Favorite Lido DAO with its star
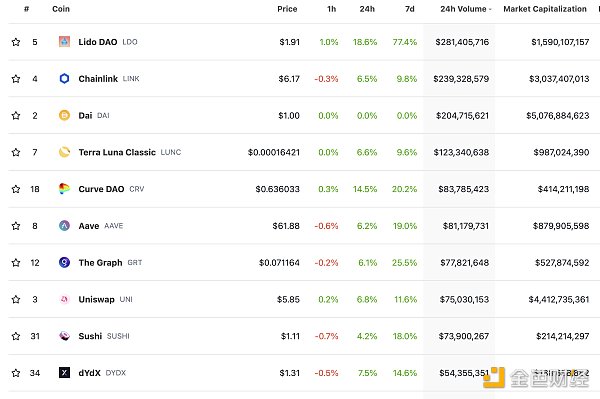The image size is (600, 399). click(x=16, y=42)
